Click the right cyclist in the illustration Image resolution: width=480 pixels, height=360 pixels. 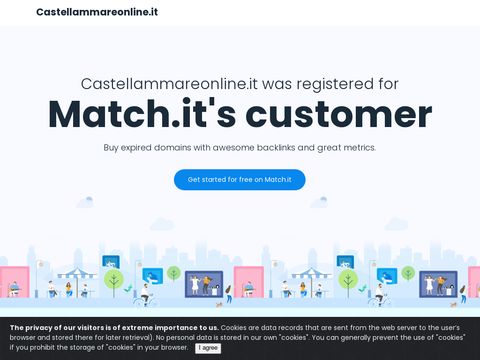click(379, 296)
